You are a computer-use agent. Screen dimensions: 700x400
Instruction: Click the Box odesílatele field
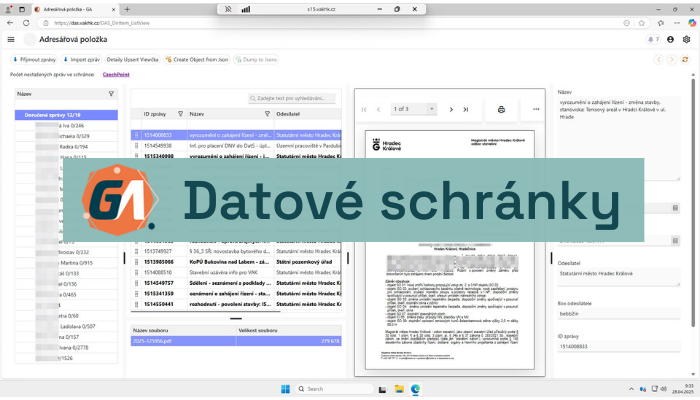pyautogui.click(x=619, y=314)
